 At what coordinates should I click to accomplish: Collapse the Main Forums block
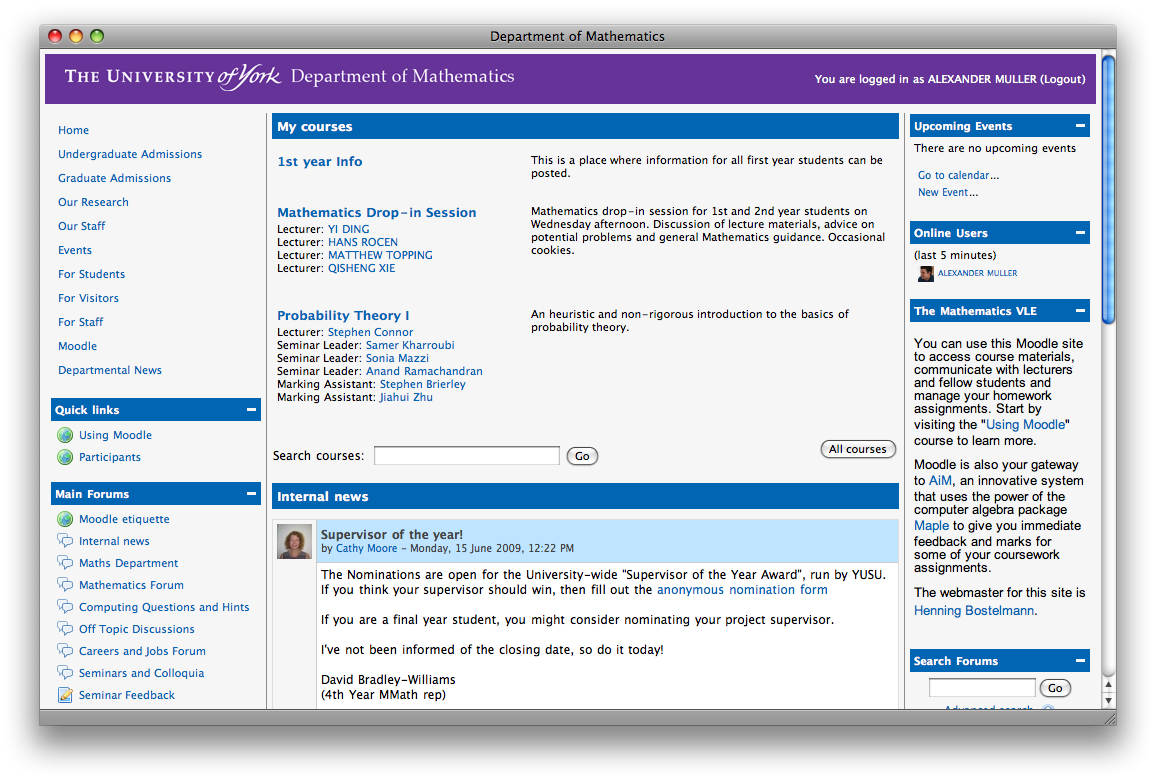pos(251,494)
